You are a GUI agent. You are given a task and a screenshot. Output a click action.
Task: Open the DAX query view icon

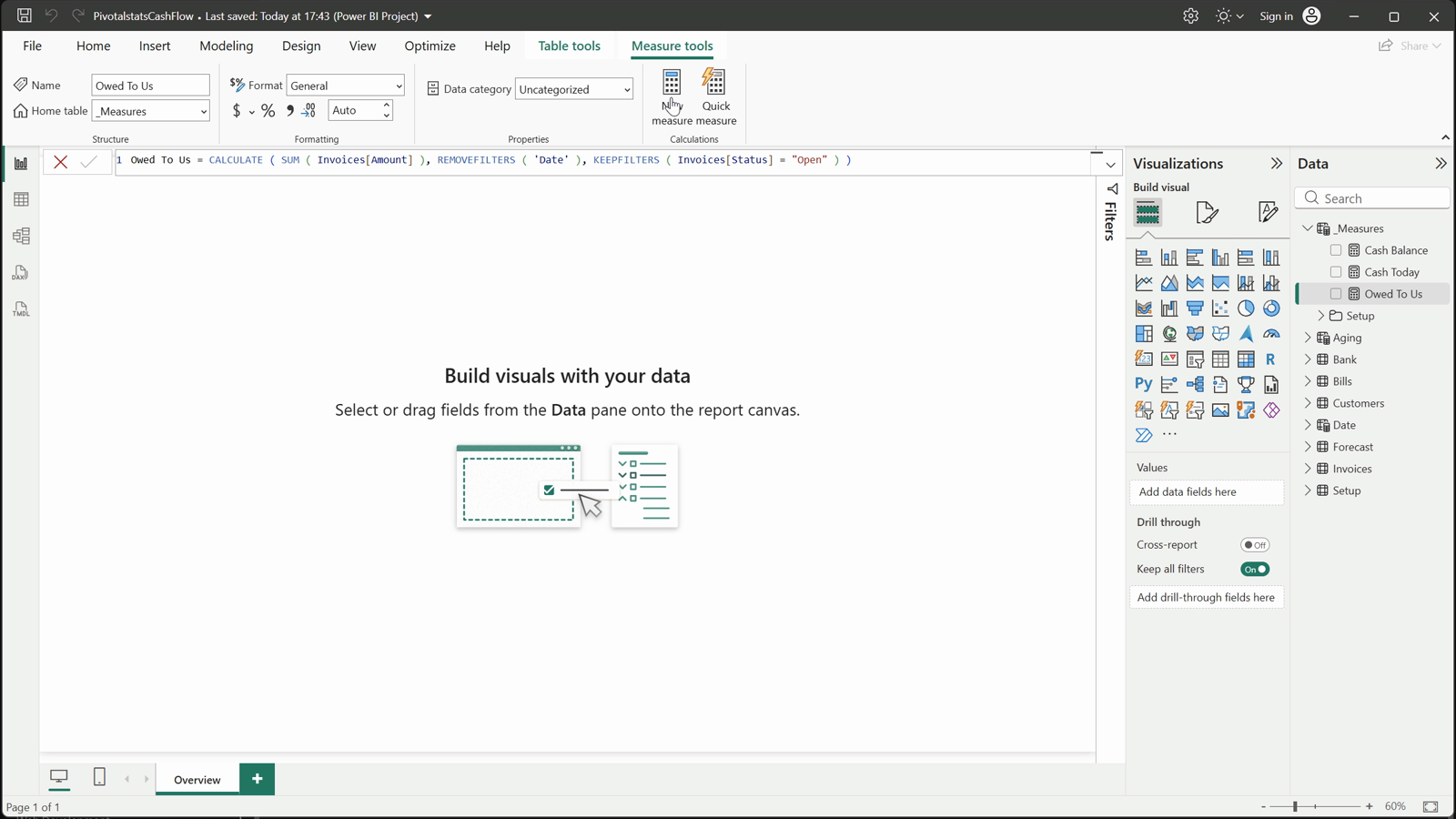(21, 273)
